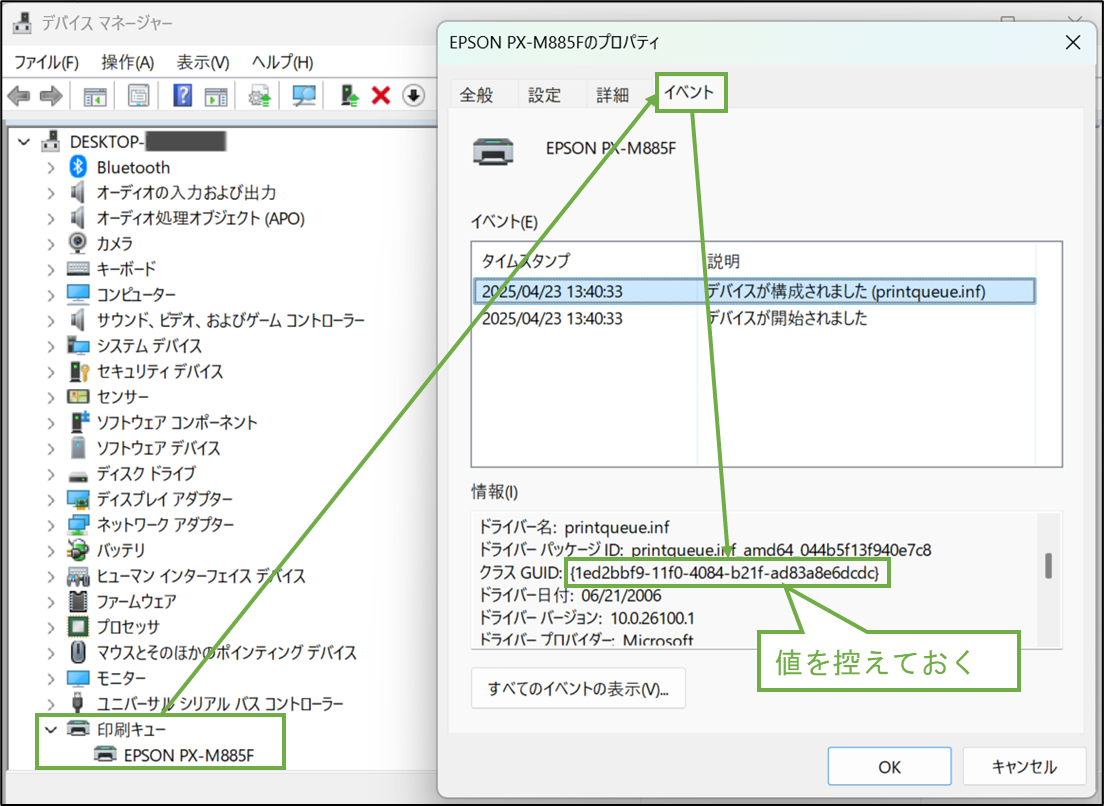Click the red X Uninstall device icon
This screenshot has height=806, width=1104.
click(x=381, y=96)
